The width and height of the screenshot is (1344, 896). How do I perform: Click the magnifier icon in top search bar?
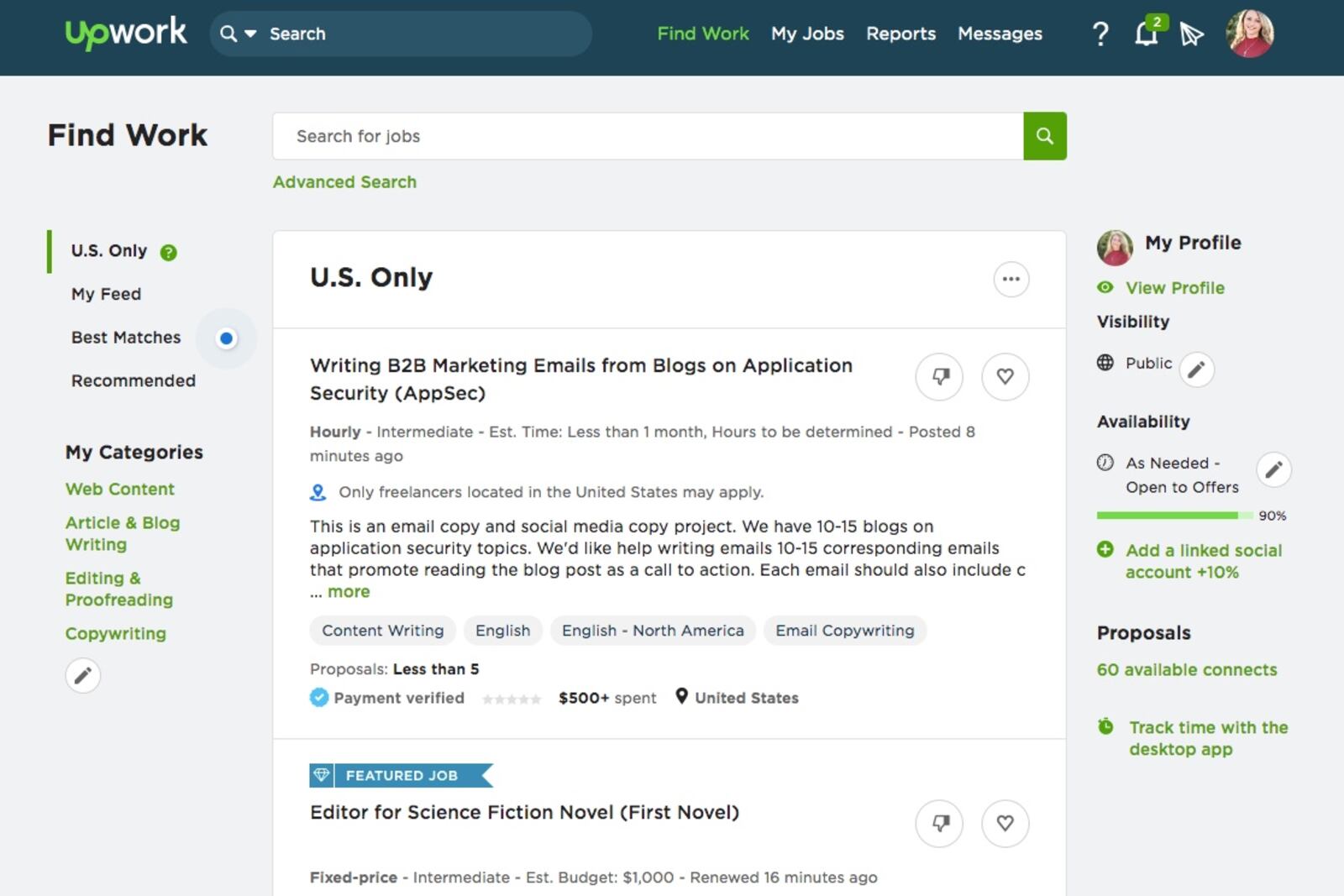pos(228,34)
